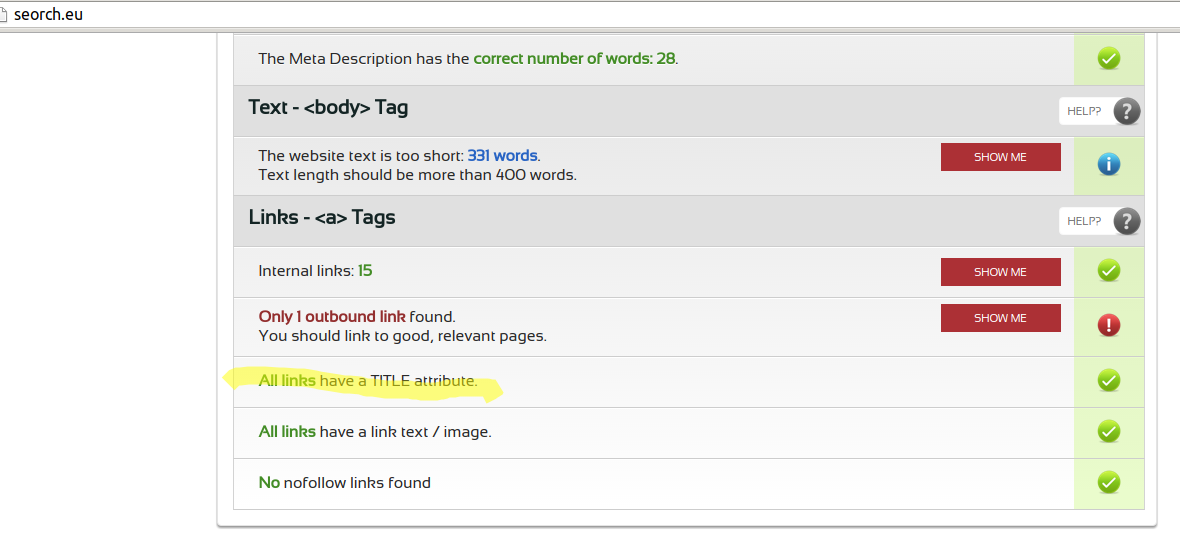Click "correct number of words: 28" text
Screen dimensions: 1180x543
tap(574, 59)
